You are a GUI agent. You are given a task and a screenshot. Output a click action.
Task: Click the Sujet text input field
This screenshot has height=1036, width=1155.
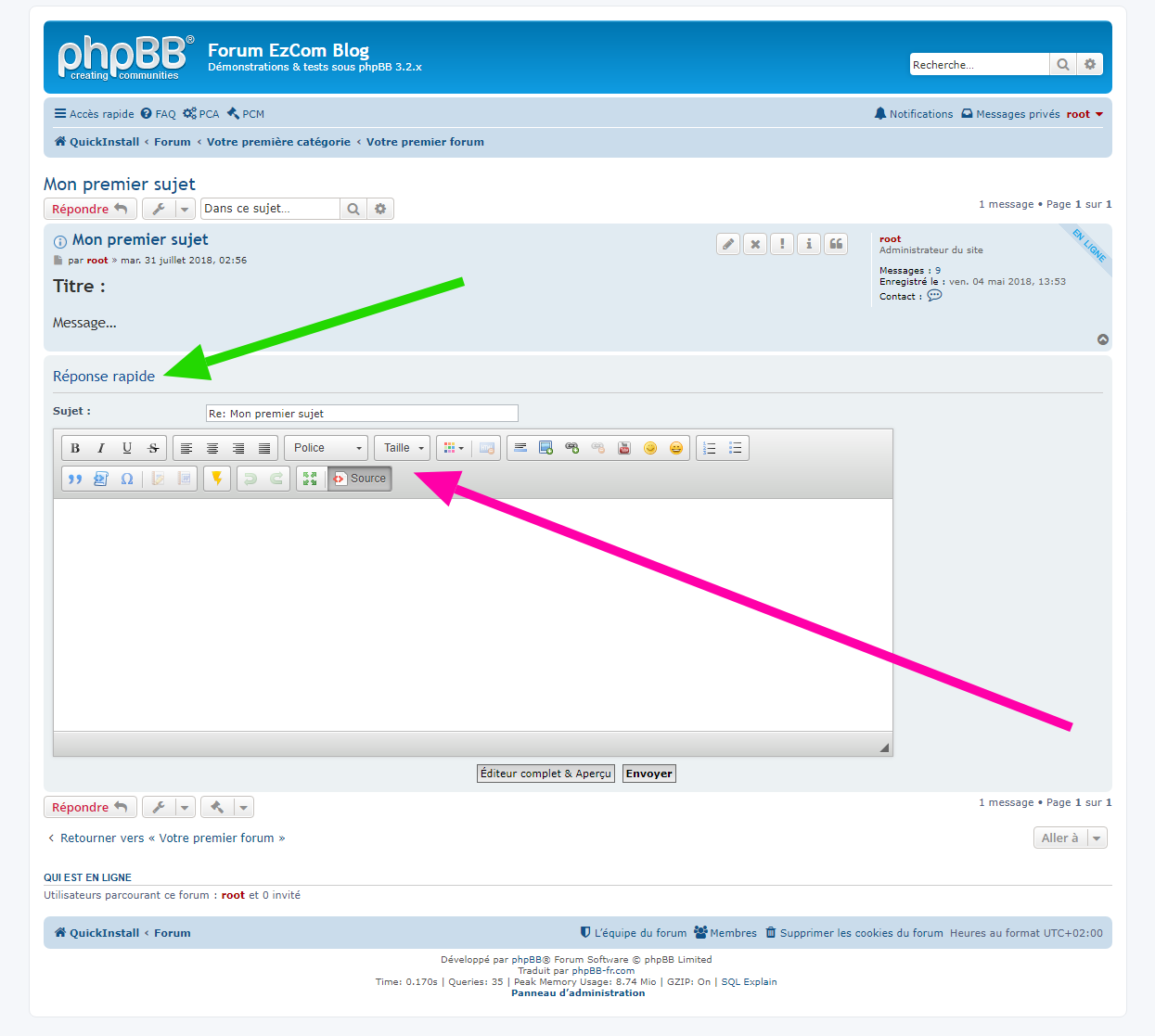(x=362, y=414)
